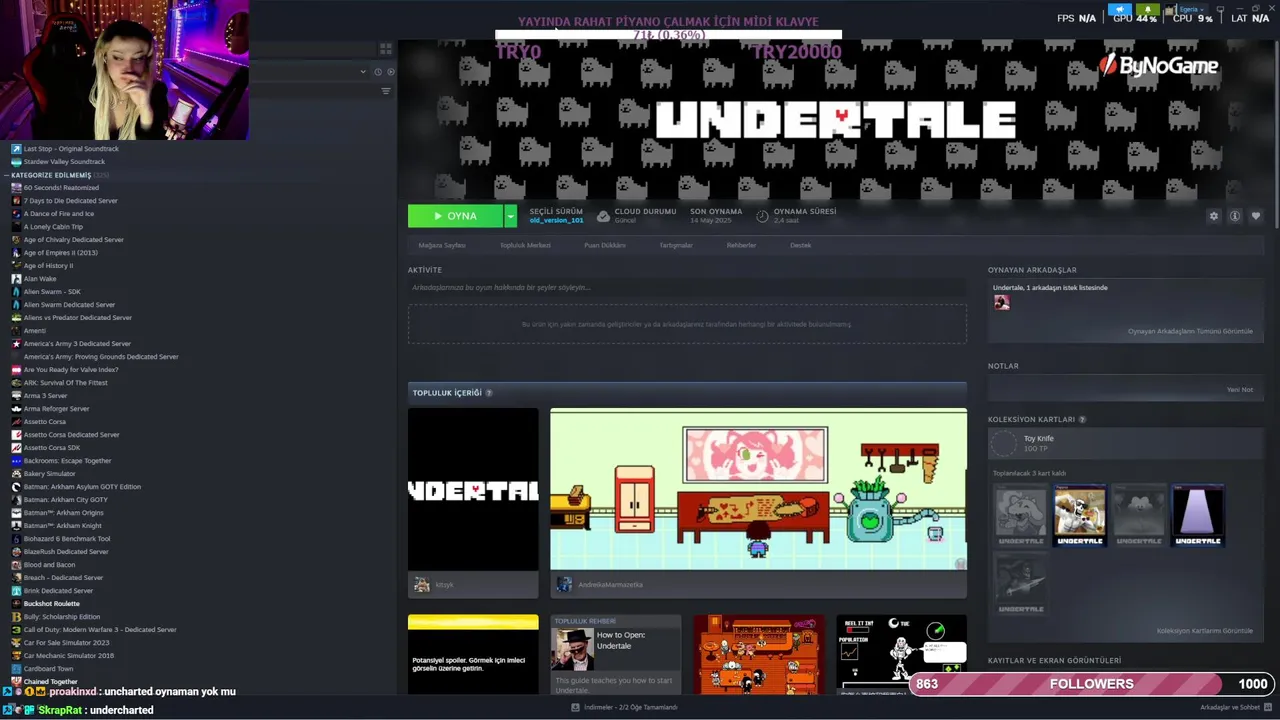Viewport: 1280px width, 720px height.
Task: Click the Assetto Corsa game icon
Action: pos(16,422)
